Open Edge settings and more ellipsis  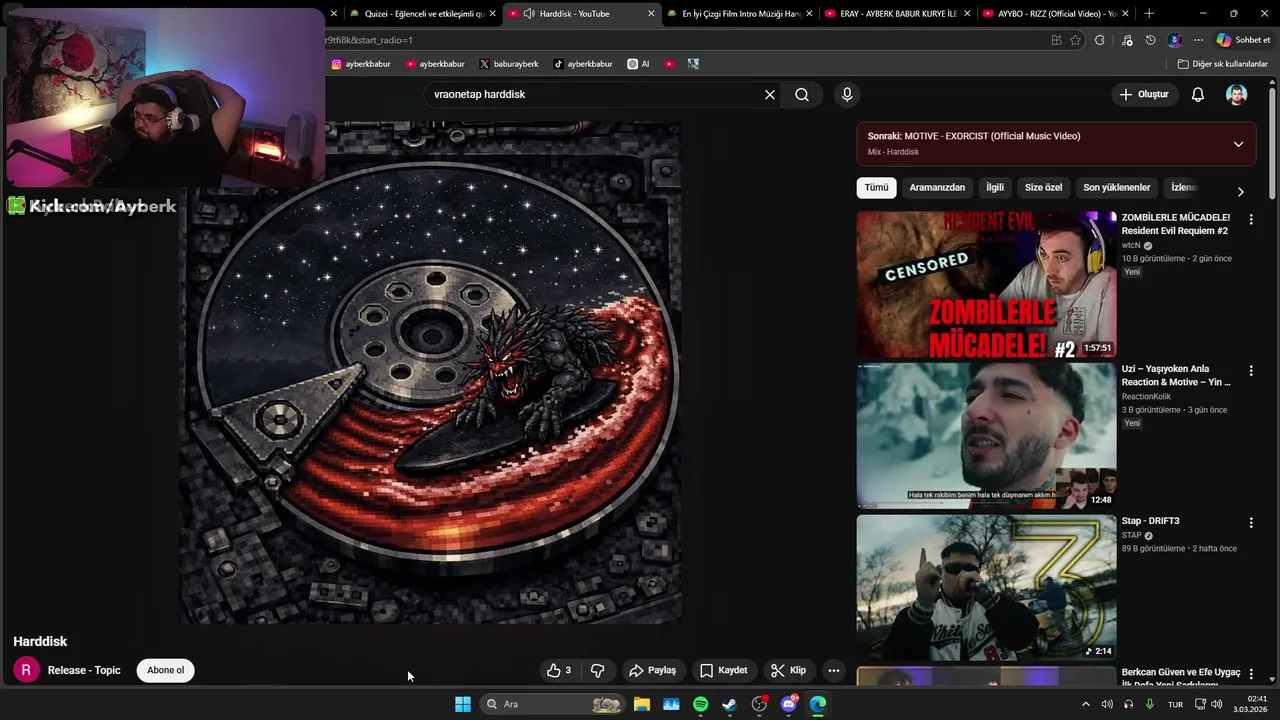[x=1198, y=40]
